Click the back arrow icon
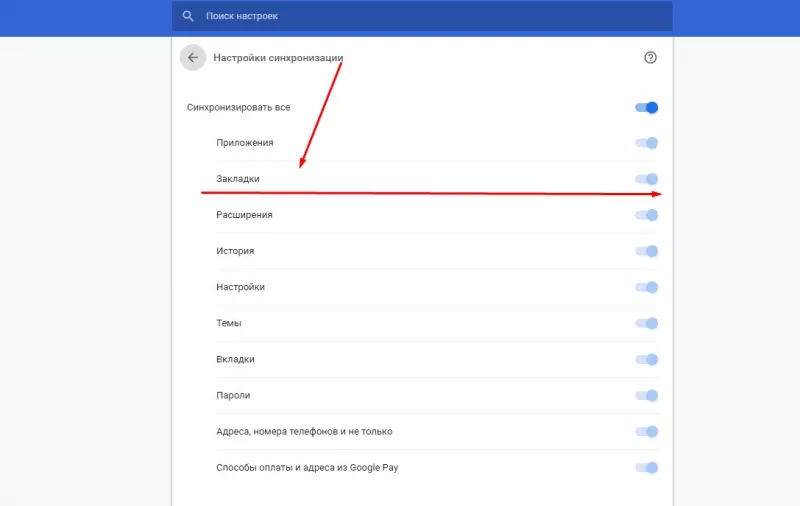 (x=192, y=58)
